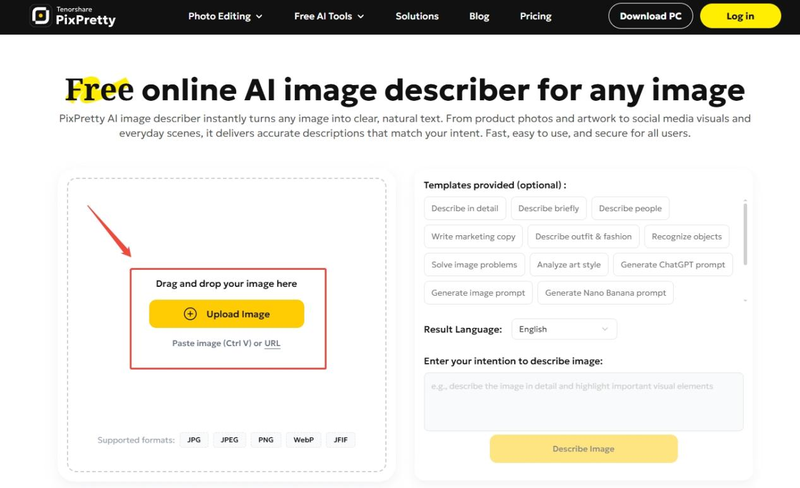
Task: Open the Blog menu item
Action: click(x=479, y=16)
